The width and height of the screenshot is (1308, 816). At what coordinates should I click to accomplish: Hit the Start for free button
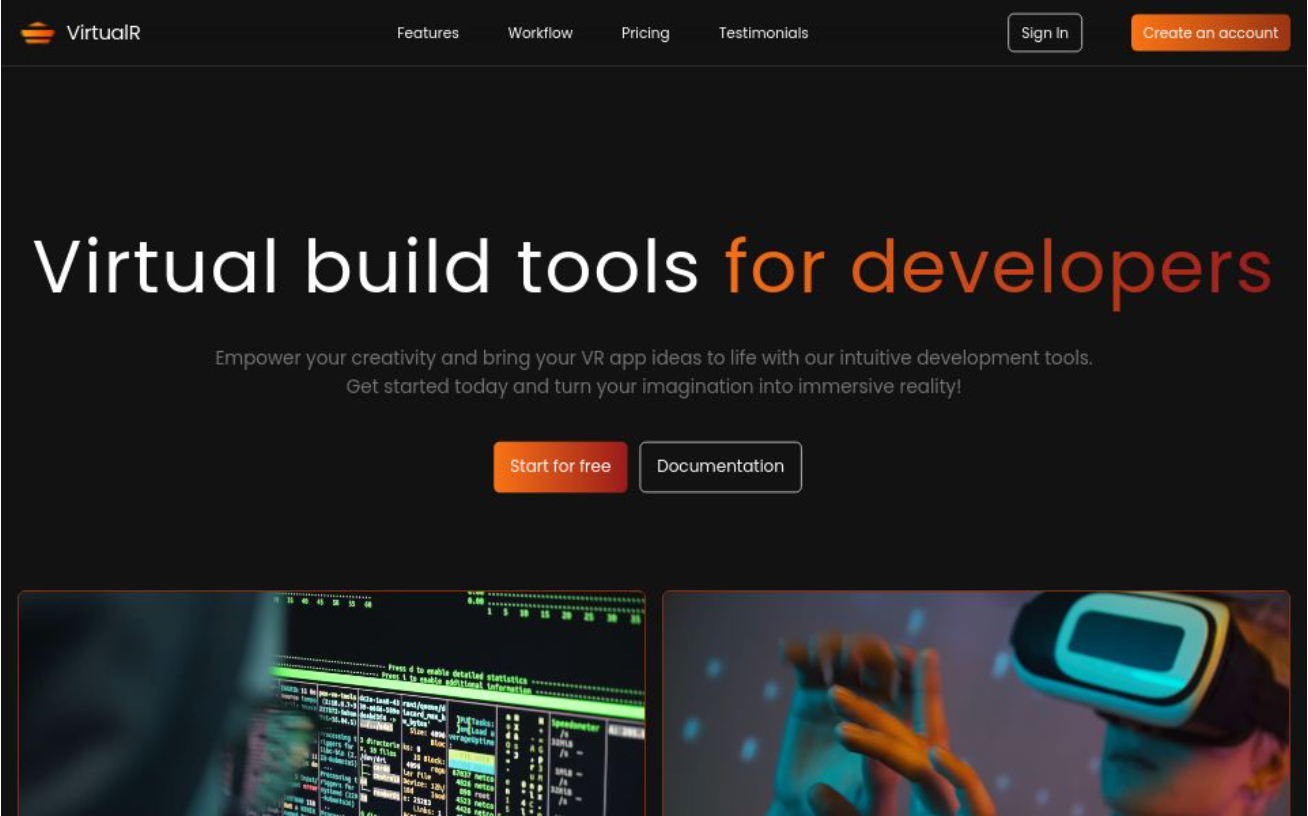coord(560,467)
